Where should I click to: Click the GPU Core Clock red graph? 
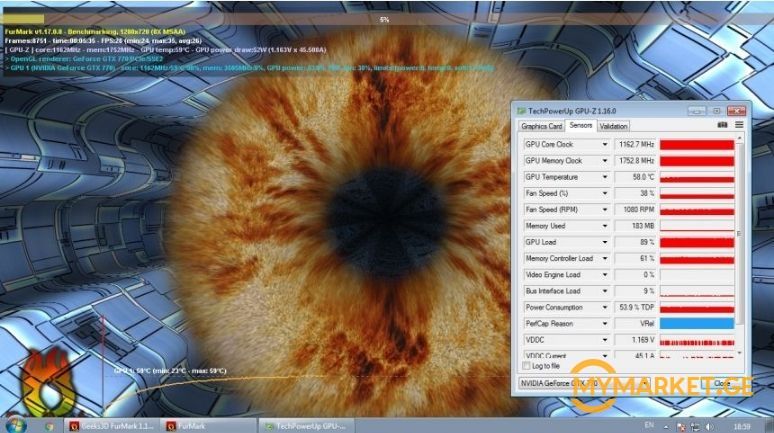tap(697, 144)
